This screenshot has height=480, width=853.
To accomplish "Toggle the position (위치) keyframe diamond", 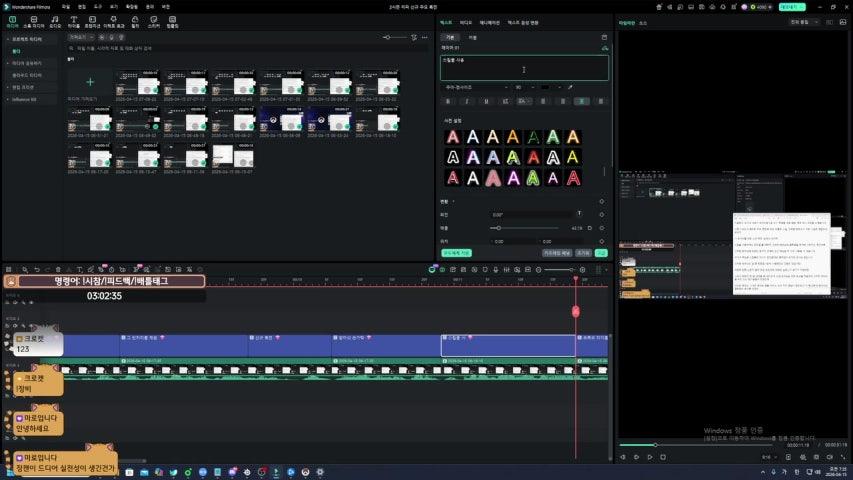I will pos(602,241).
